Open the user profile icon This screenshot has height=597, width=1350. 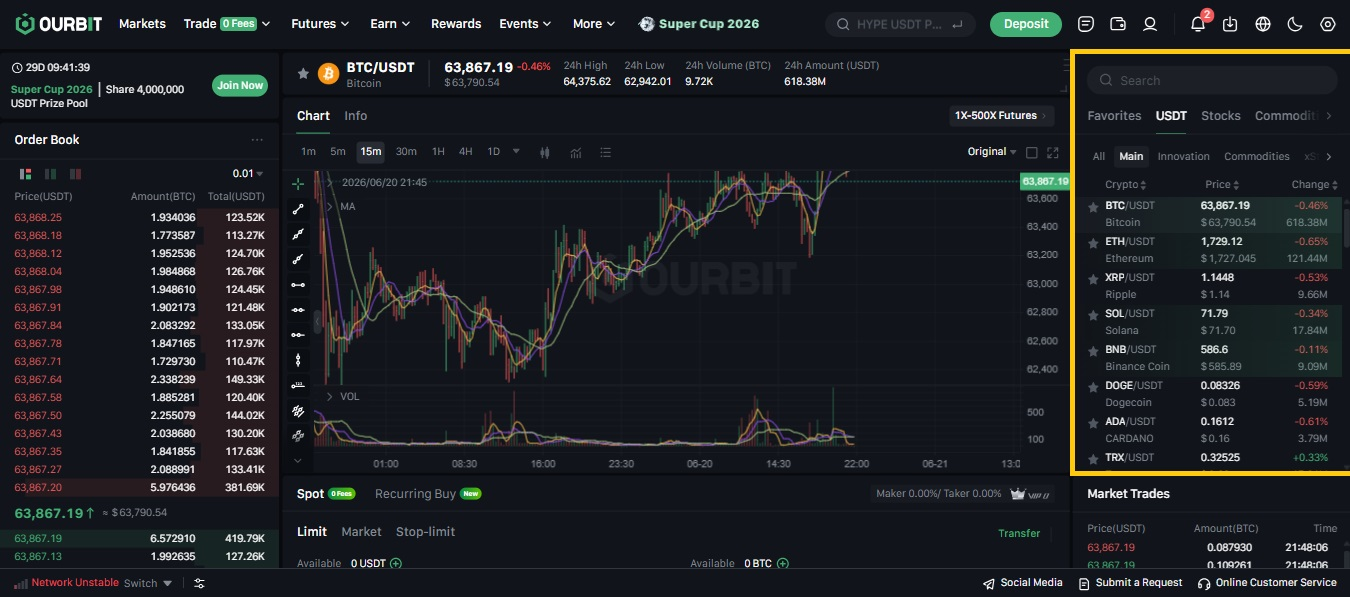tap(1150, 24)
